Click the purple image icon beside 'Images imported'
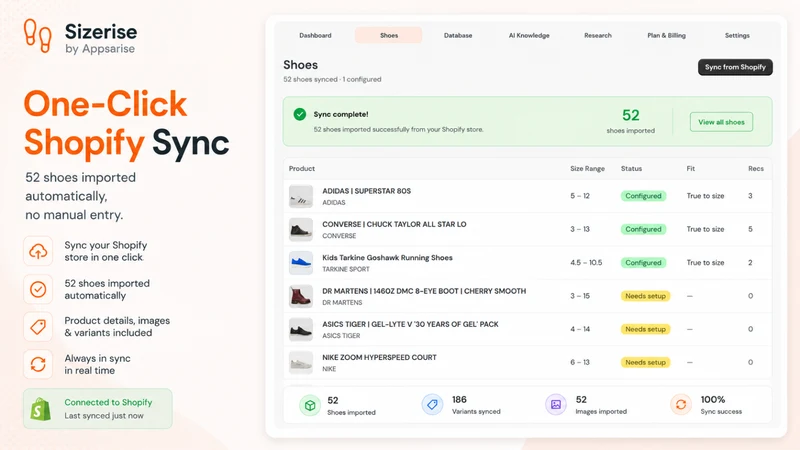The image size is (800, 450). click(x=556, y=405)
